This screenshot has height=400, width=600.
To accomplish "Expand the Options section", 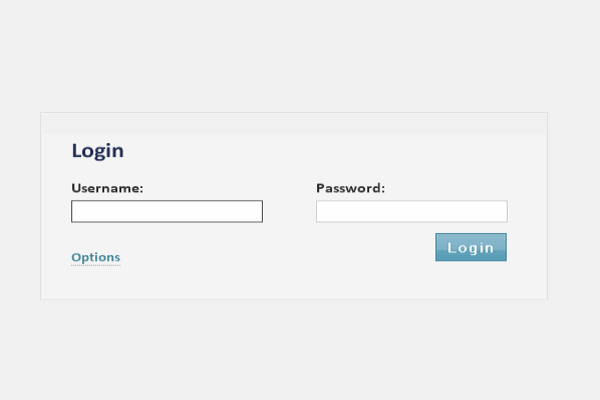I will [96, 257].
